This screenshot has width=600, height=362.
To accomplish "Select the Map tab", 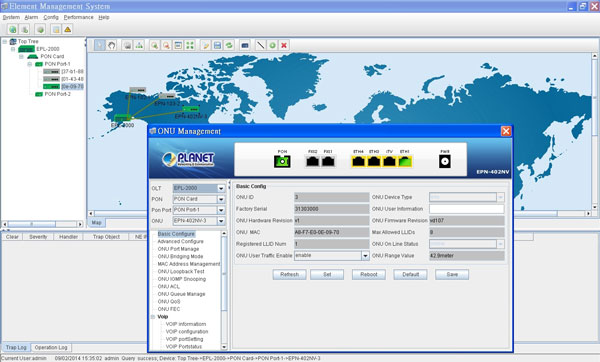I will point(96,222).
